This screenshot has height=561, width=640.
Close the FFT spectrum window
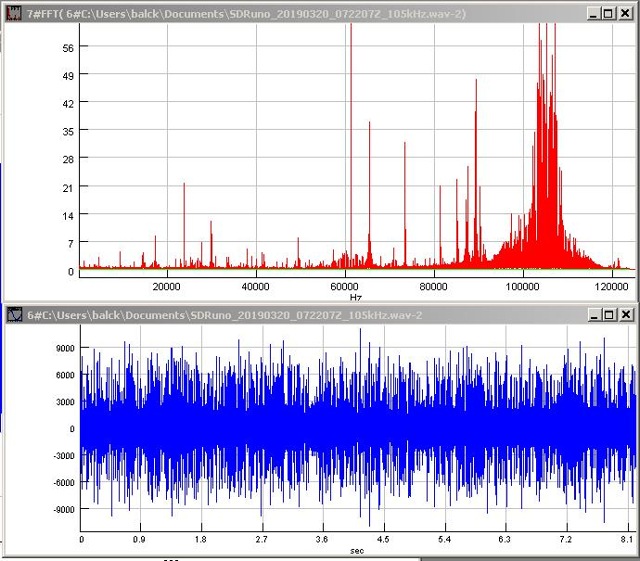[x=625, y=13]
